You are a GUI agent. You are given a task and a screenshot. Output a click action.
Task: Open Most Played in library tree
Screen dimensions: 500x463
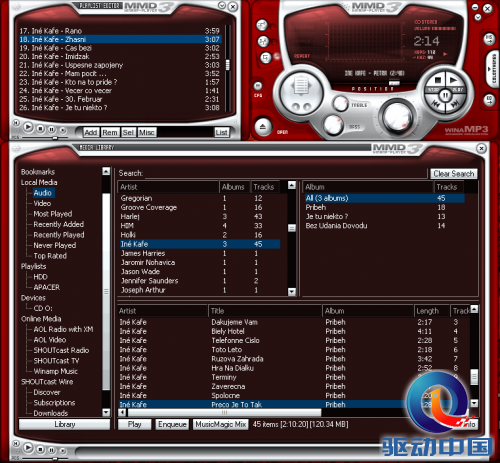click(x=53, y=214)
